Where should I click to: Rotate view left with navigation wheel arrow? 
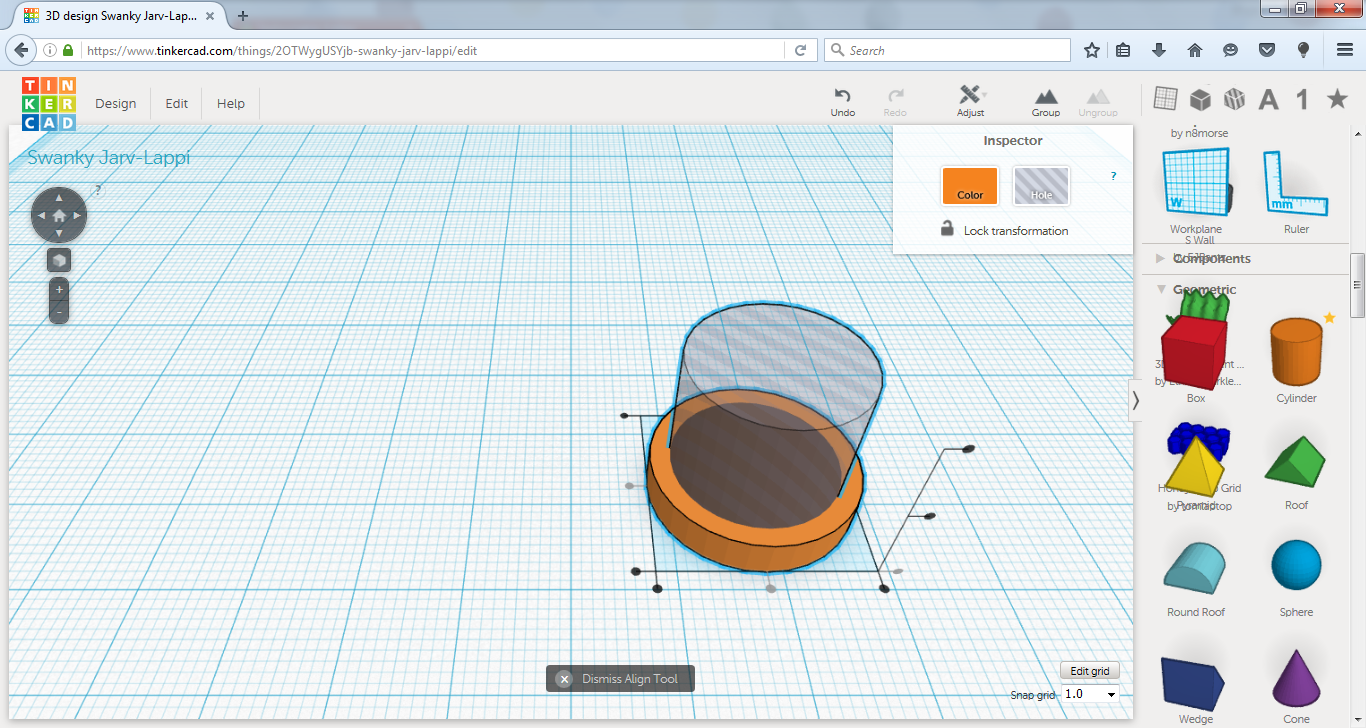coord(40,215)
